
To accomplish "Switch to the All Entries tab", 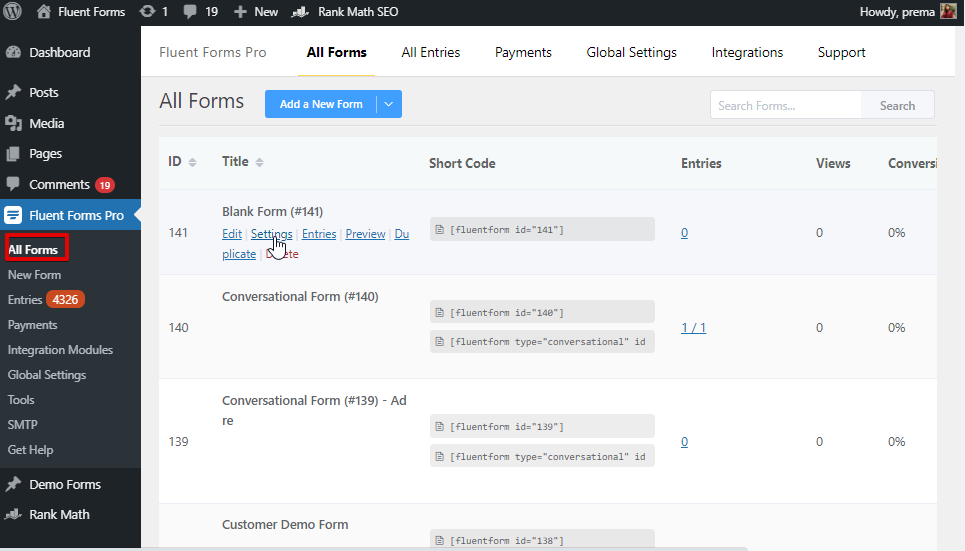I will [431, 52].
